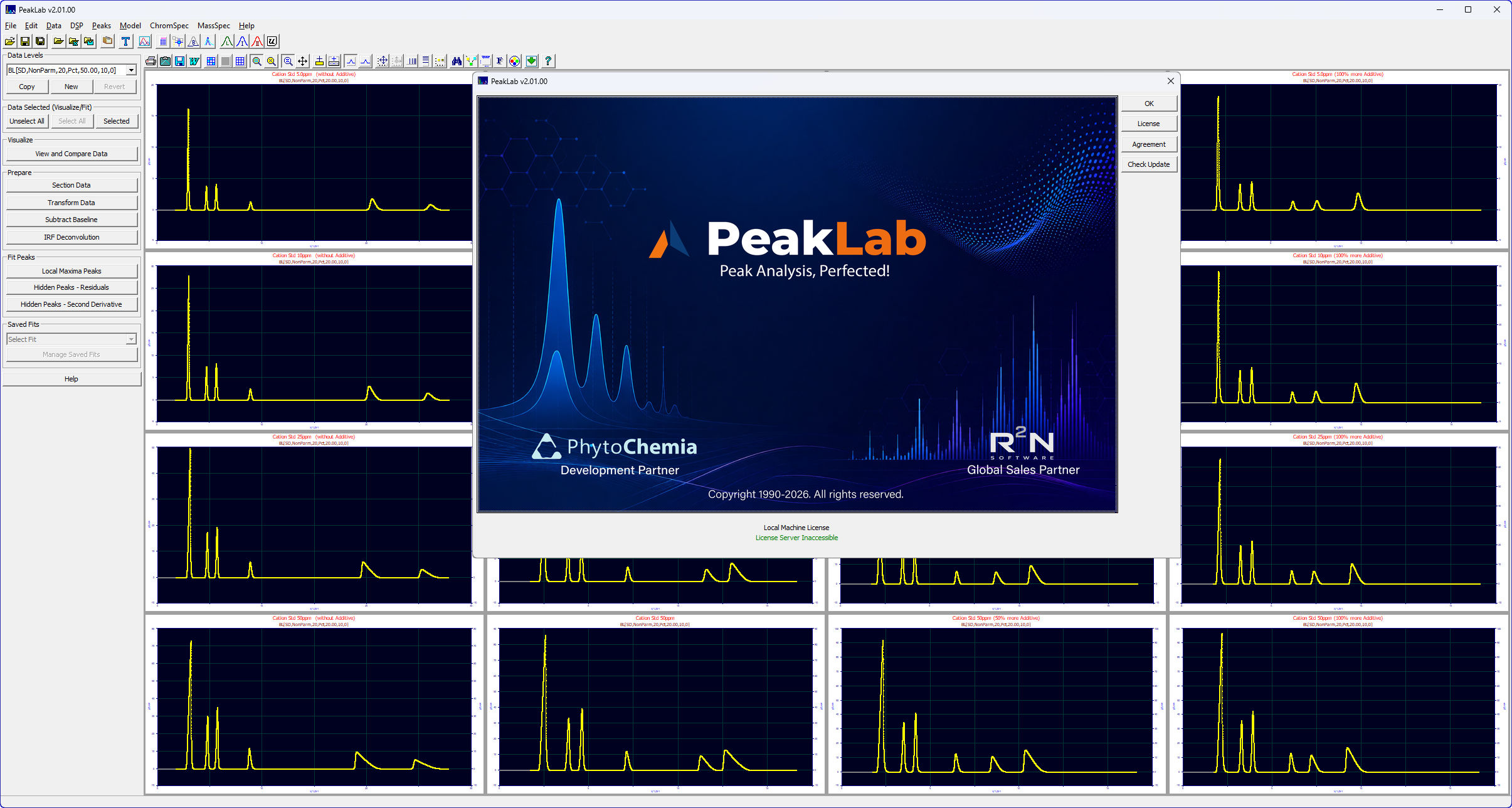The image size is (1512, 808).
Task: Open the DSP menu
Action: (77, 26)
